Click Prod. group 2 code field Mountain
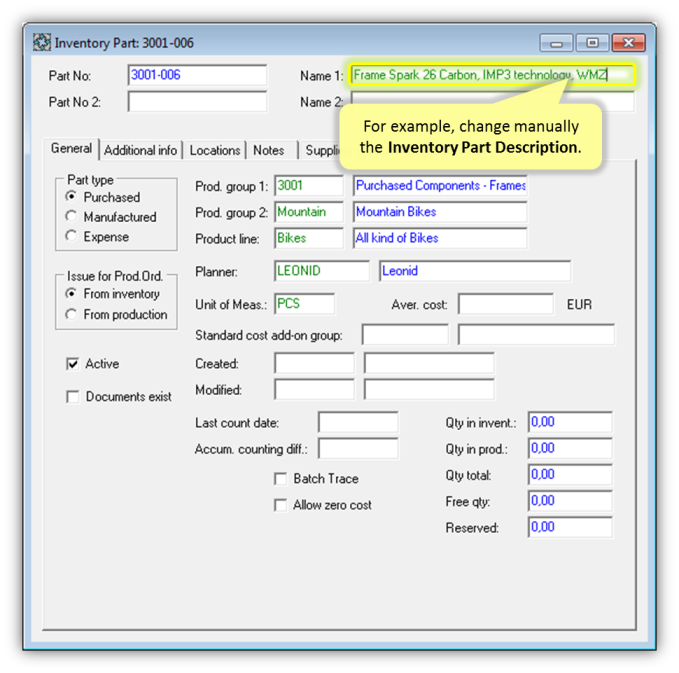 [x=309, y=212]
